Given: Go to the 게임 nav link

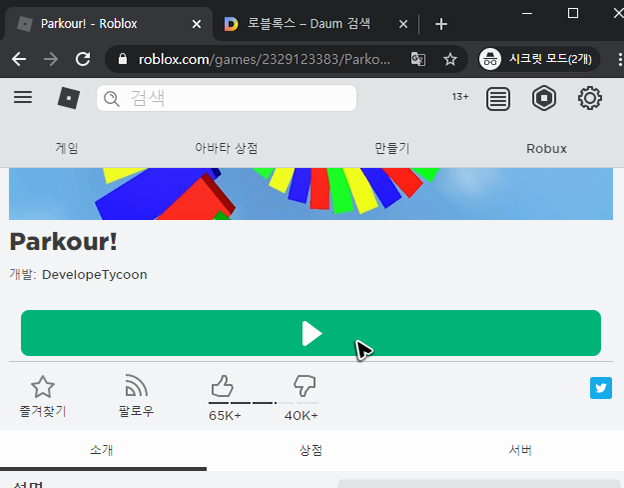Looking at the screenshot, I should 66,148.
